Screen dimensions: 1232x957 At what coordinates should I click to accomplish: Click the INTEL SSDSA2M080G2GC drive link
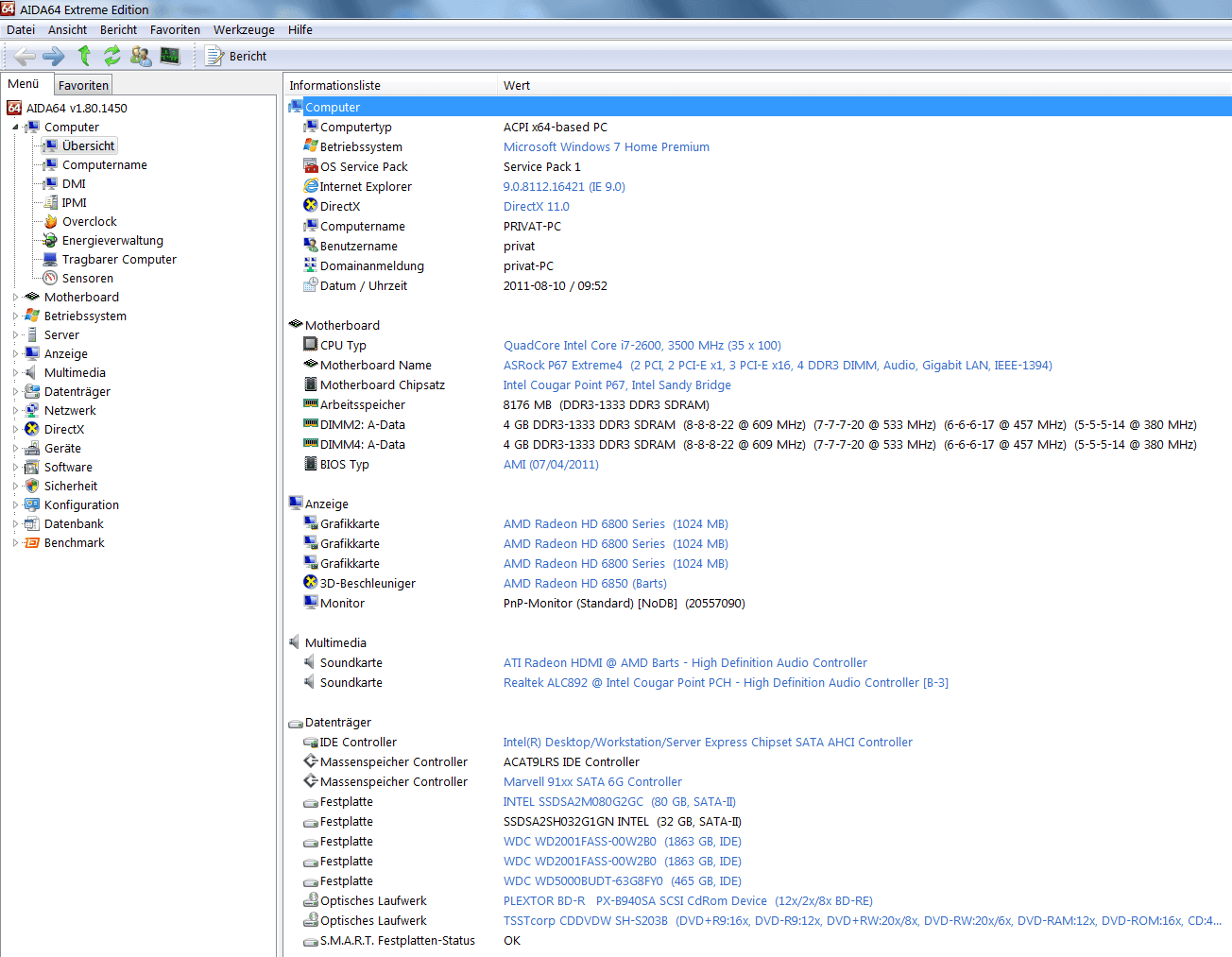click(x=620, y=802)
